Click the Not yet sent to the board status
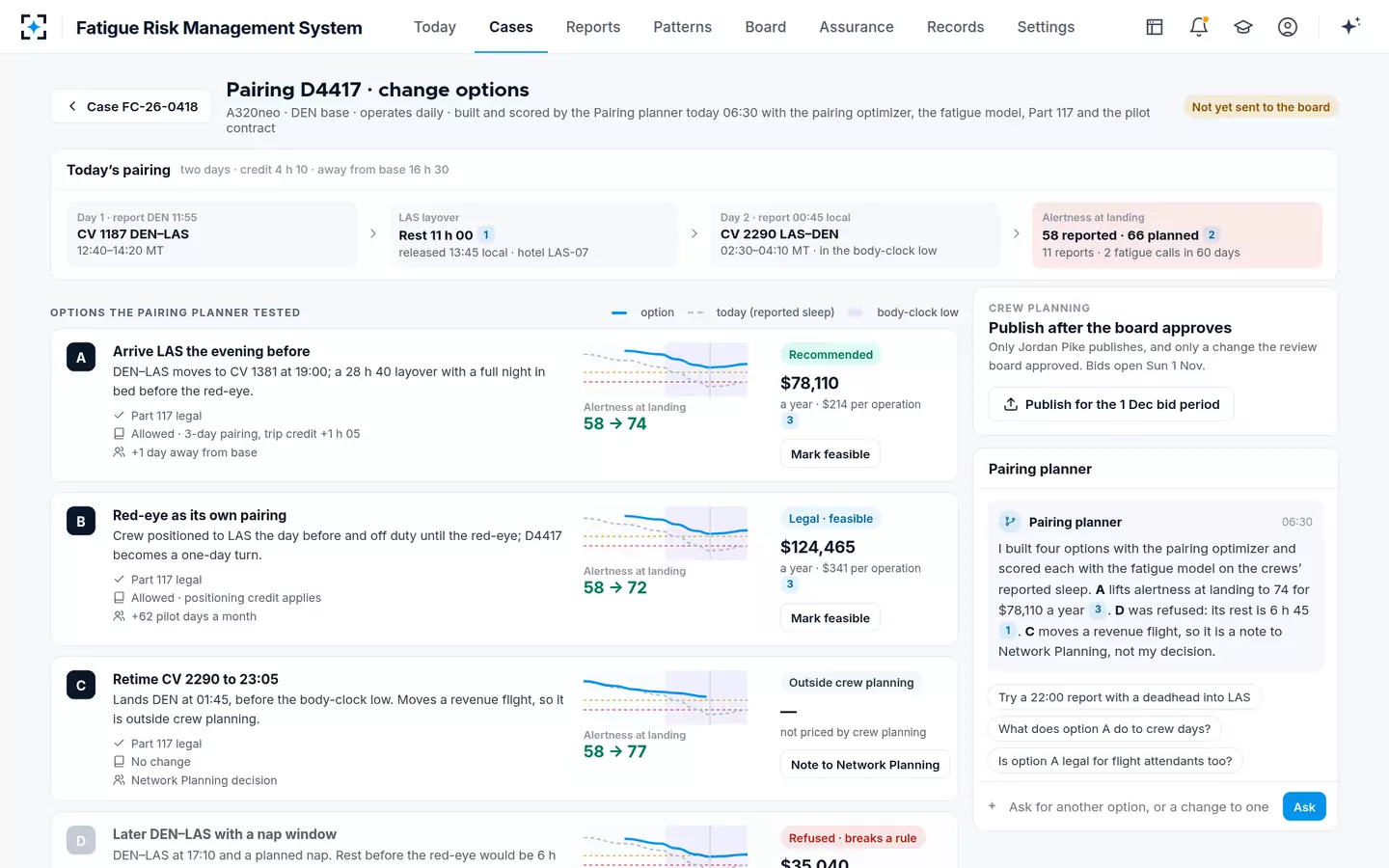 (x=1261, y=107)
